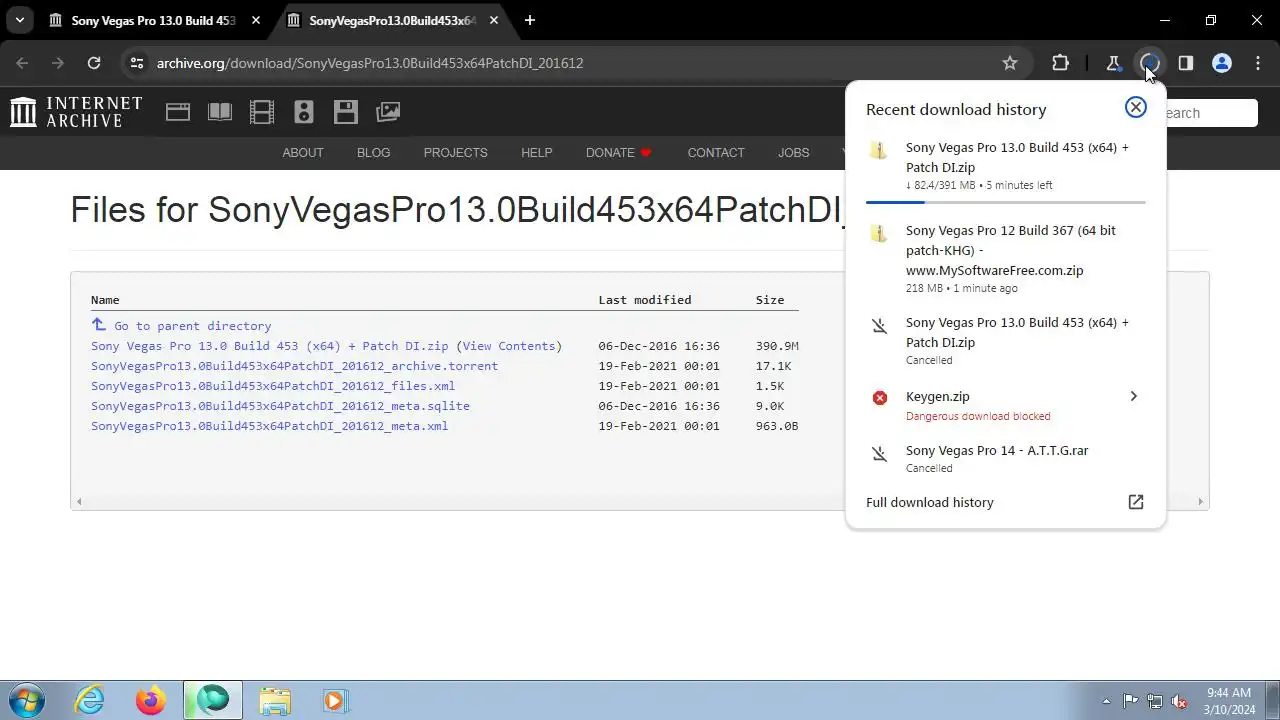Open the DONATE menu item
This screenshot has width=1280, height=720.
(x=619, y=152)
